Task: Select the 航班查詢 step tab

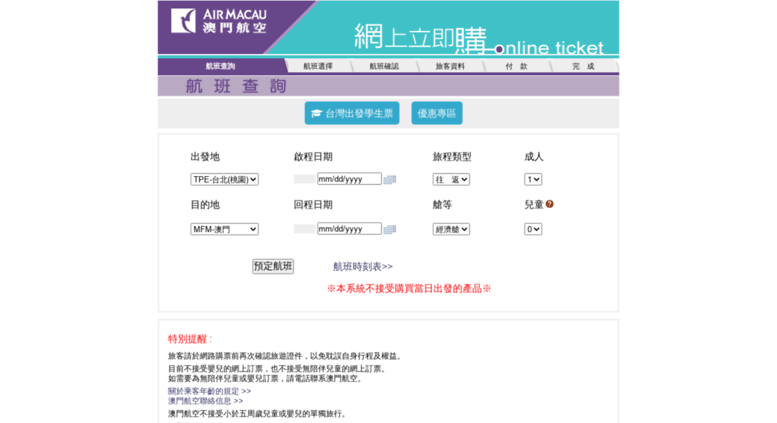Action: (x=221, y=66)
